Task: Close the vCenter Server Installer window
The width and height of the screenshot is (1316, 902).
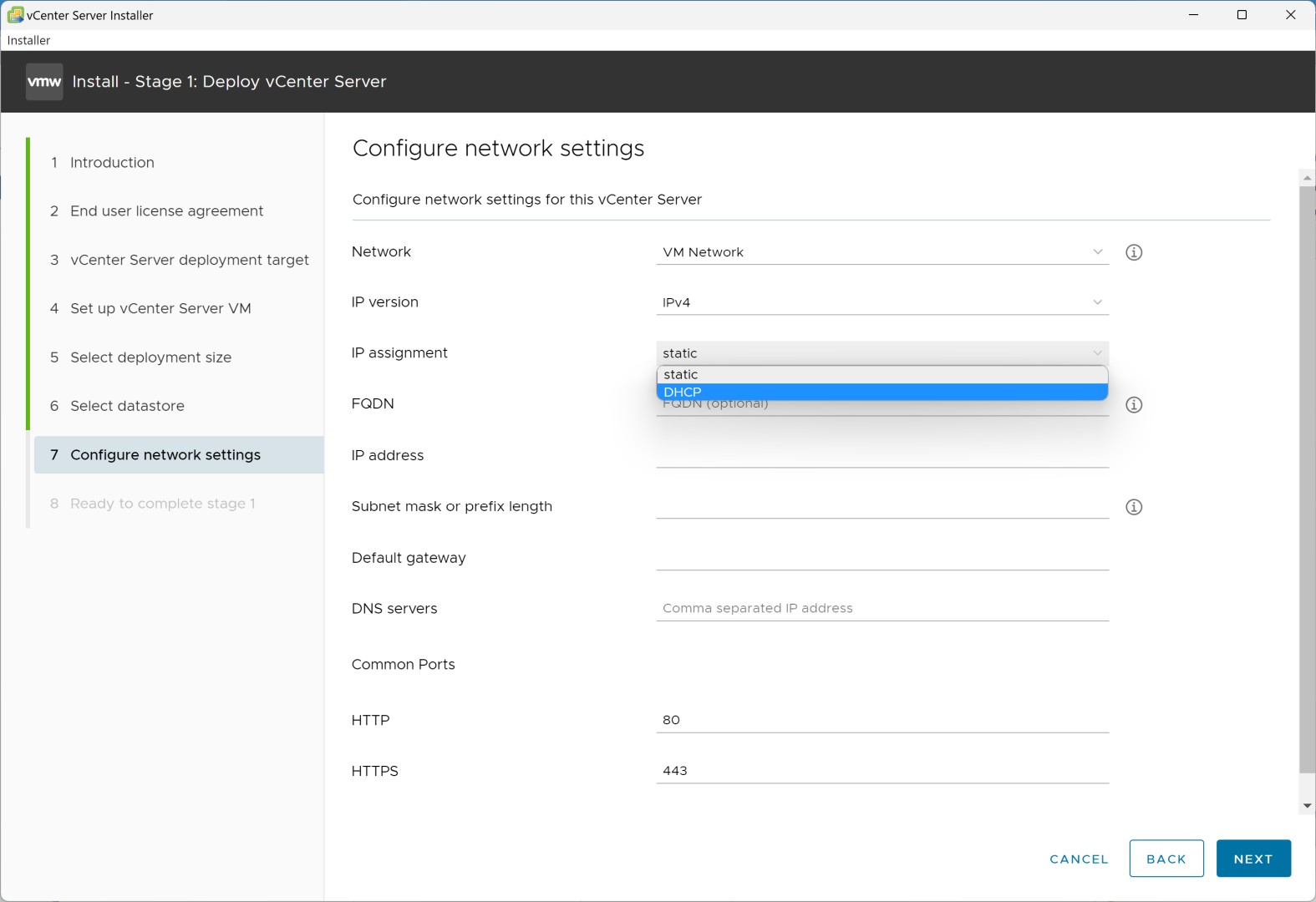Action: click(x=1291, y=15)
